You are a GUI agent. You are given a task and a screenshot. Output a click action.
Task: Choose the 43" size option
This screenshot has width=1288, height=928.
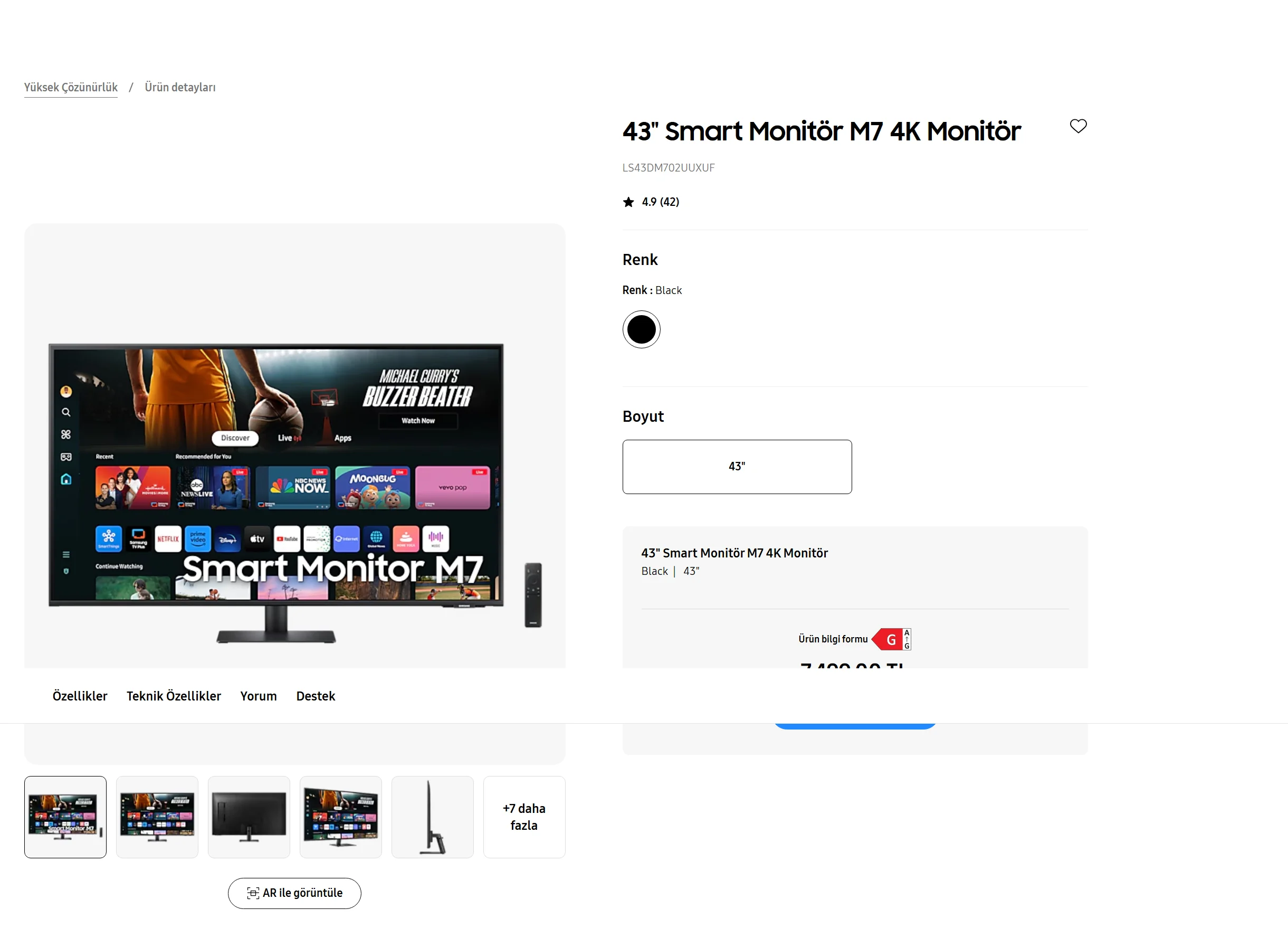pyautogui.click(x=737, y=467)
